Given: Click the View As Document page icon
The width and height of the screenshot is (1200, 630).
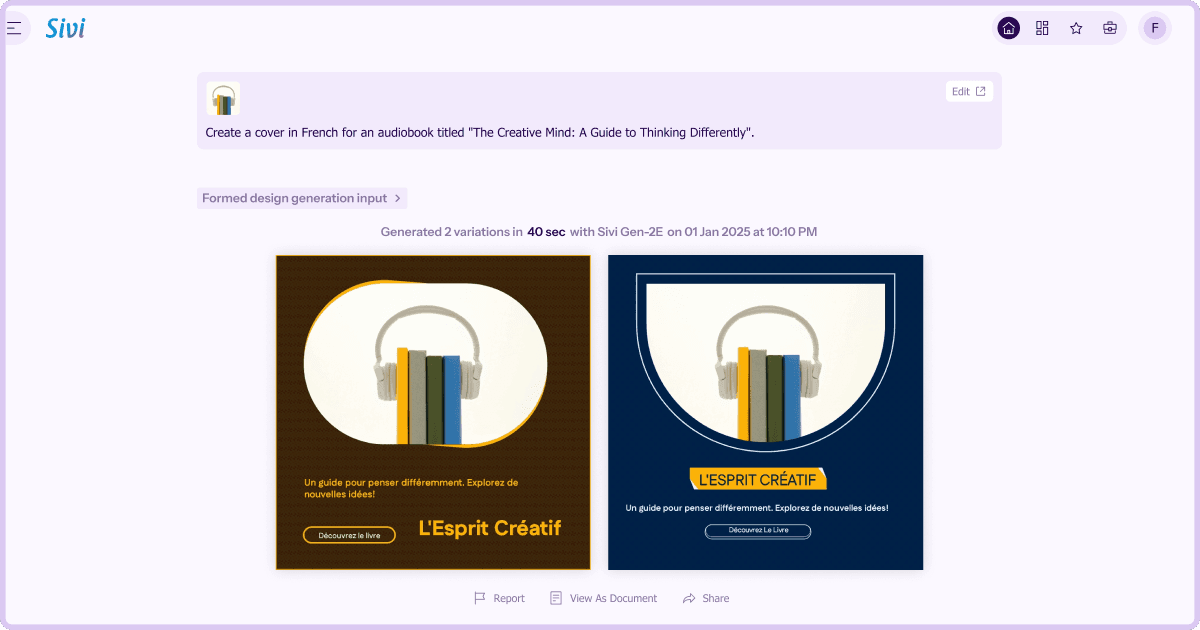Looking at the screenshot, I should coord(556,597).
